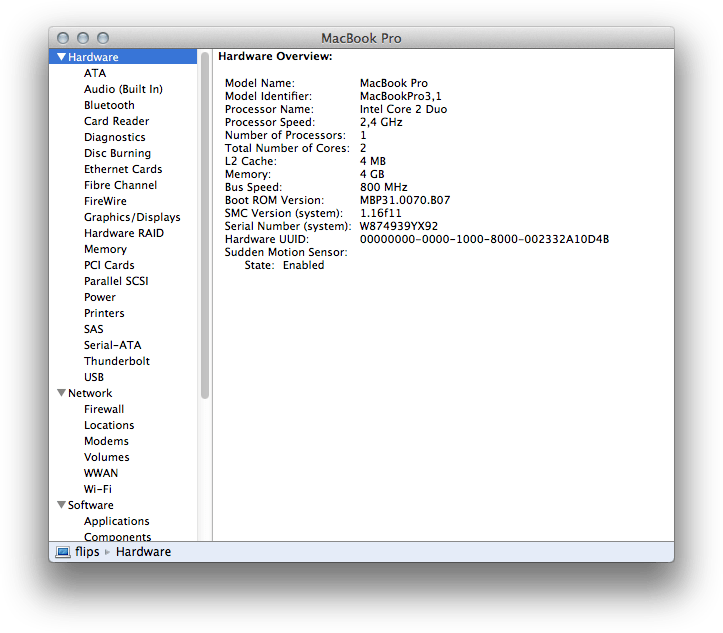Click Memory value 4 GB

pyautogui.click(x=372, y=174)
